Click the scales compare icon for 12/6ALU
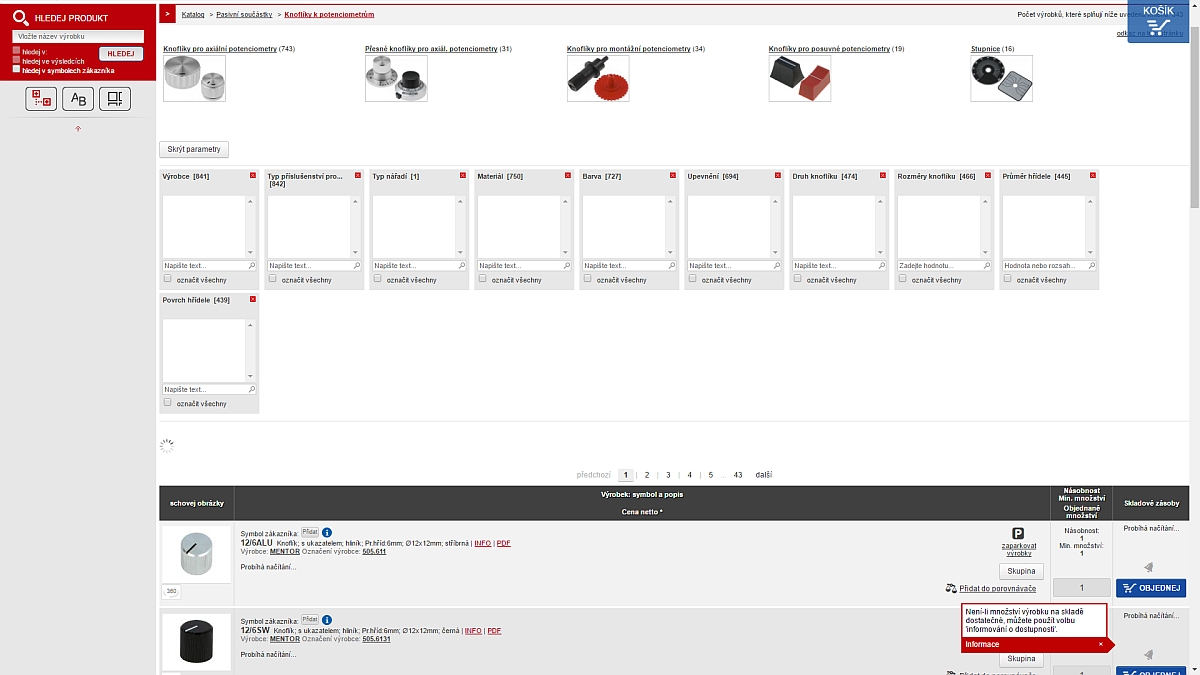 click(951, 588)
